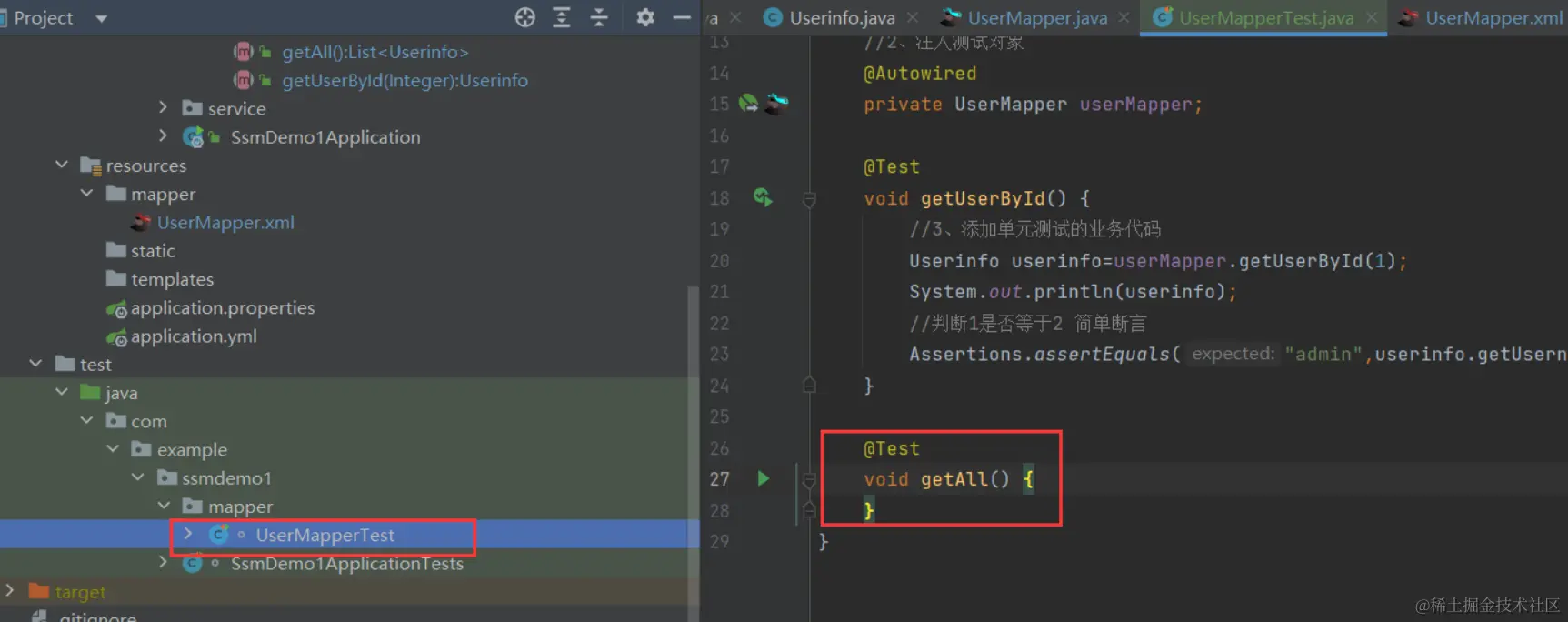Click the getAll method icon in tree
The width and height of the screenshot is (1568, 622).
point(243,52)
